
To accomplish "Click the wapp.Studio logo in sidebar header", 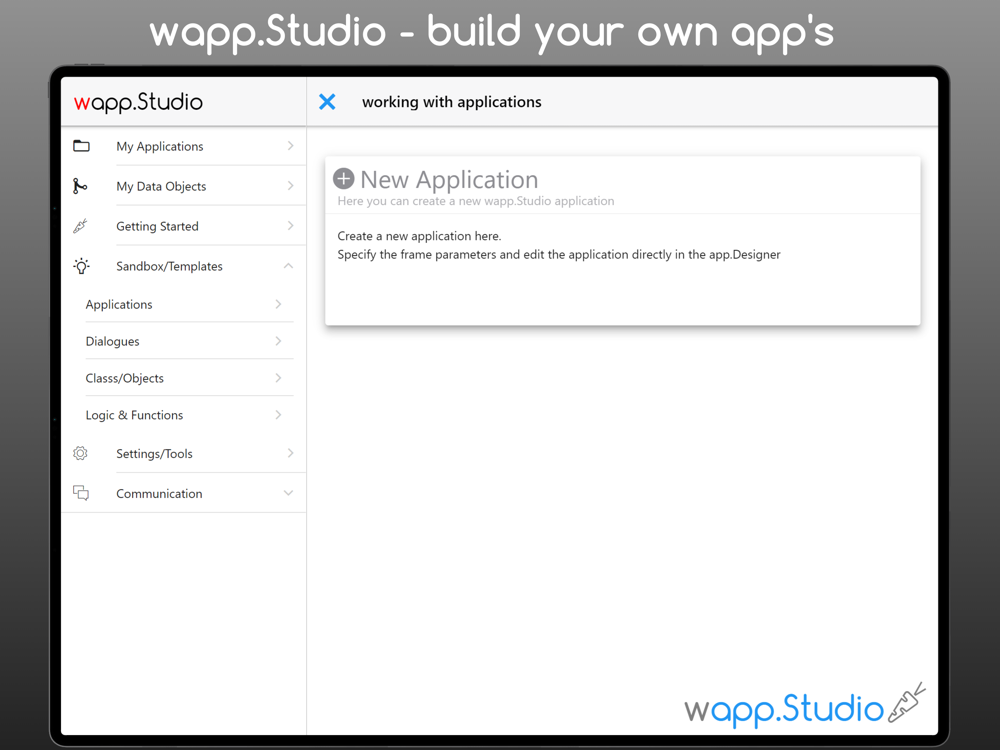I will (x=138, y=102).
